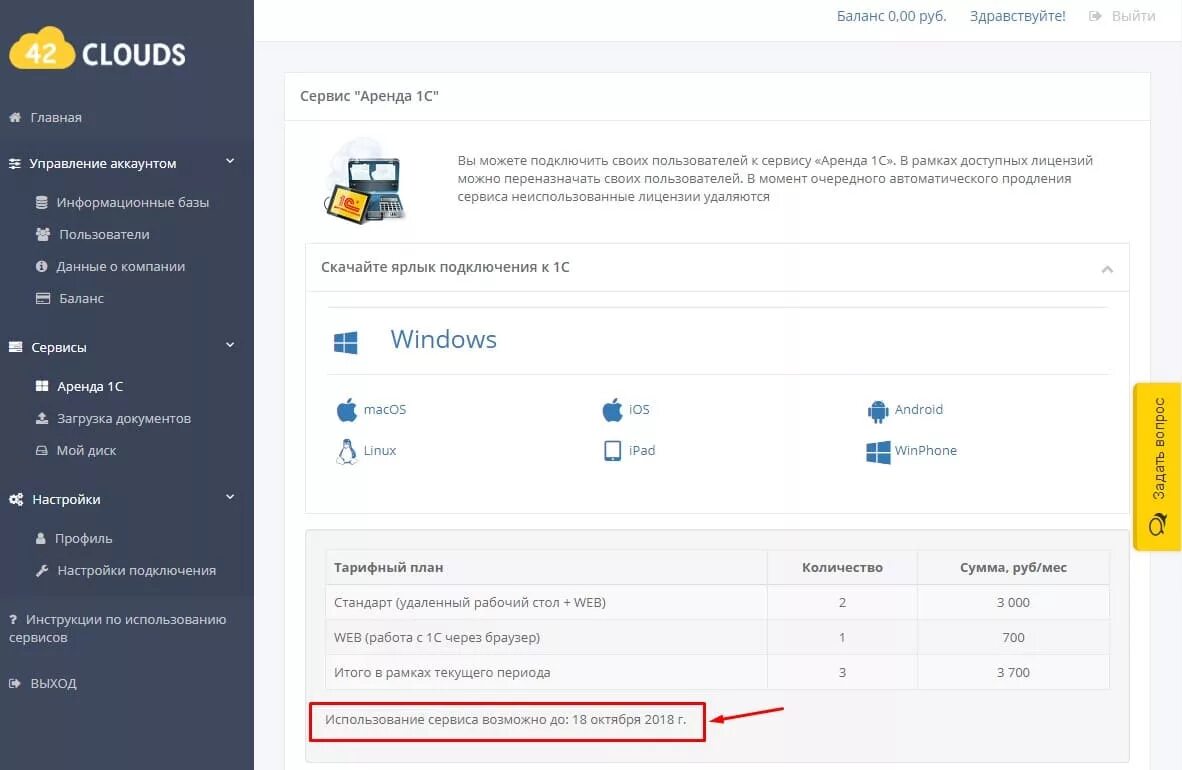The height and width of the screenshot is (770, 1182).
Task: Click the Windows icon beside Аренда 1С in sidebar
Action: pos(42,386)
